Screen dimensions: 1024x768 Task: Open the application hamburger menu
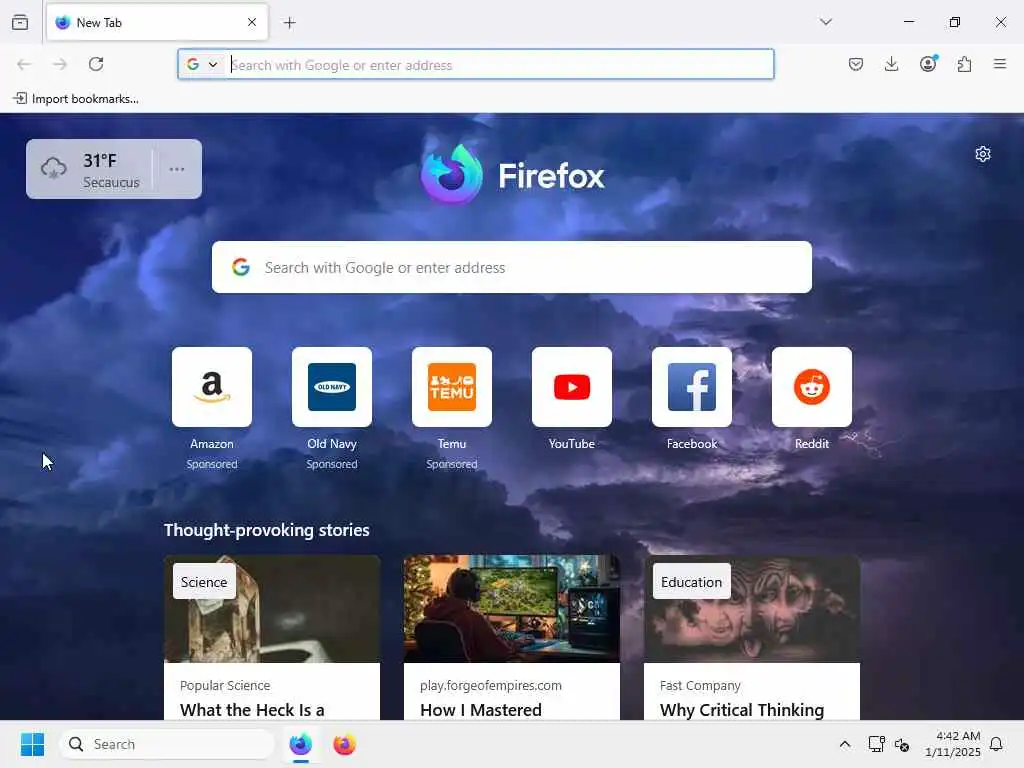tap(1000, 64)
